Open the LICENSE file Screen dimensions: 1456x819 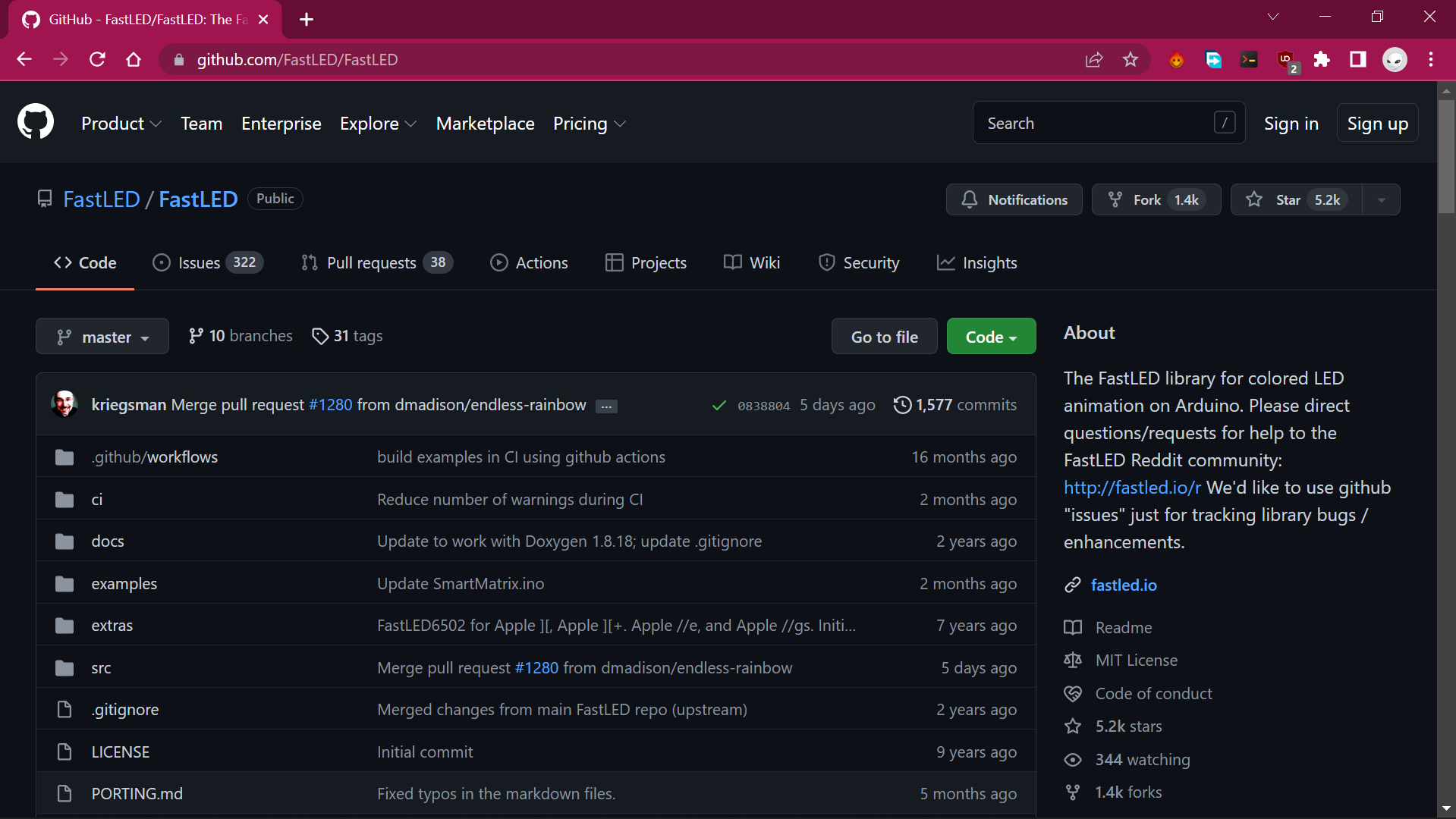(x=121, y=752)
